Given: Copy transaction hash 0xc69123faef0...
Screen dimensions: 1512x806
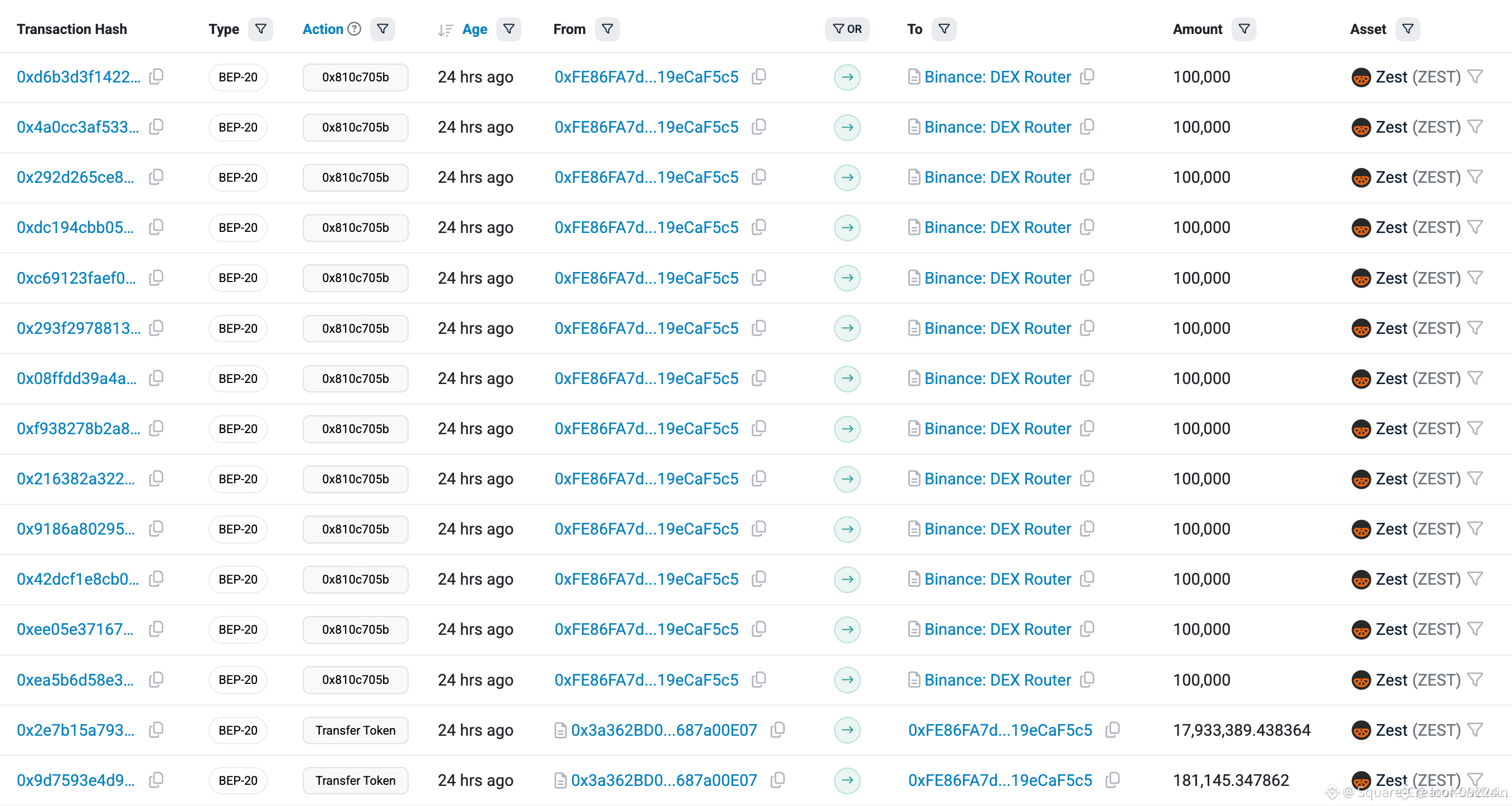Looking at the screenshot, I should [156, 278].
